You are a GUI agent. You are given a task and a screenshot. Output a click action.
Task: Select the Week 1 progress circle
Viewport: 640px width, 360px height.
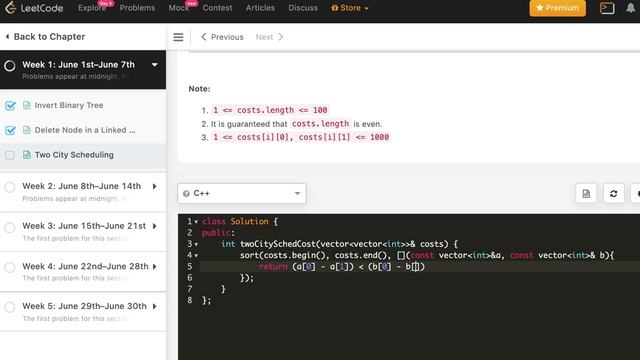[10, 65]
